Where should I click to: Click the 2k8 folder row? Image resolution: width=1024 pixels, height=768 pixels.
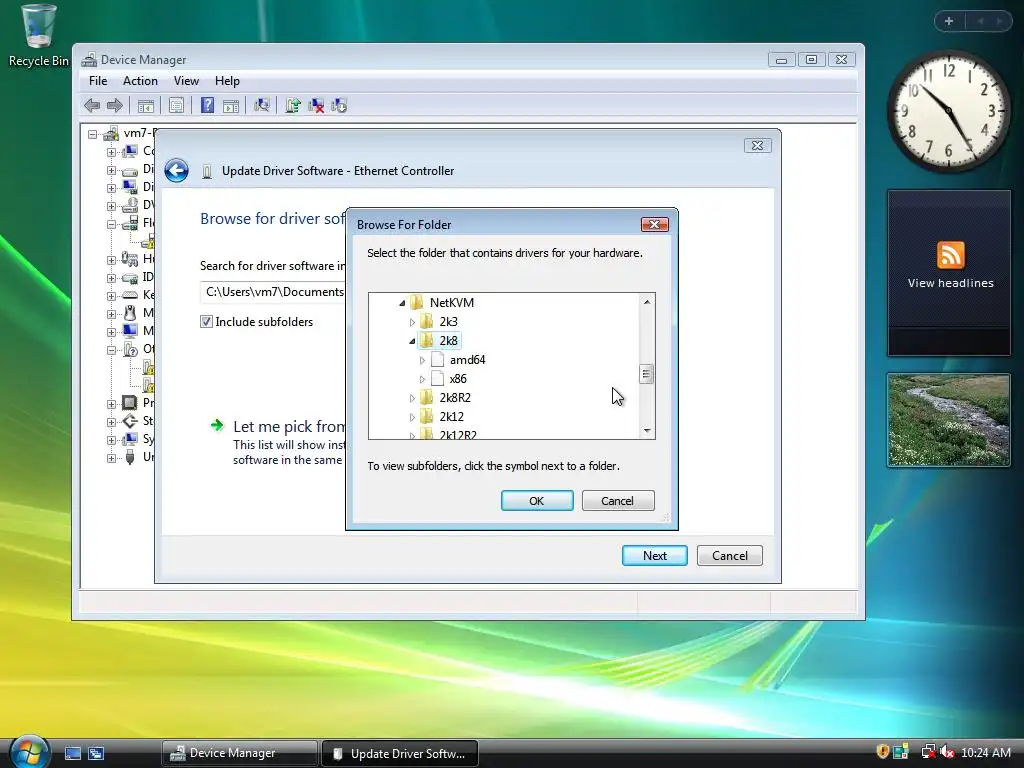click(440, 341)
